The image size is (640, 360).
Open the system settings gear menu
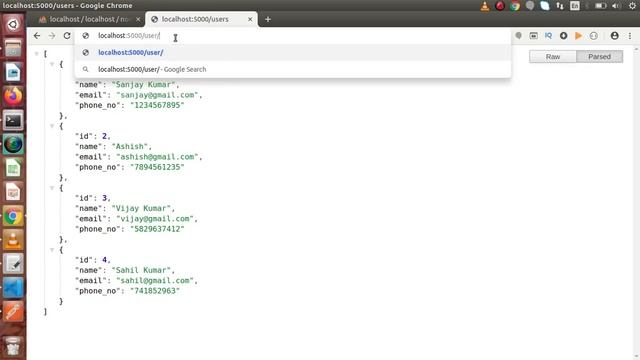click(x=633, y=6)
